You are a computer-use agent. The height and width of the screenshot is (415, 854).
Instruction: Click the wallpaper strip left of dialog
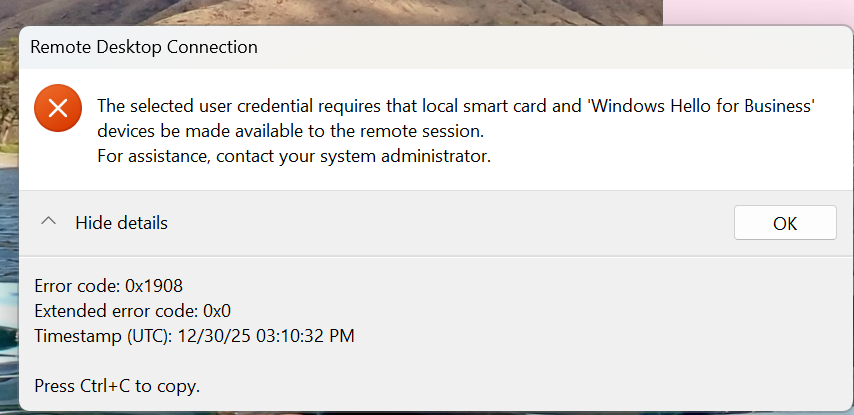pyautogui.click(x=9, y=250)
